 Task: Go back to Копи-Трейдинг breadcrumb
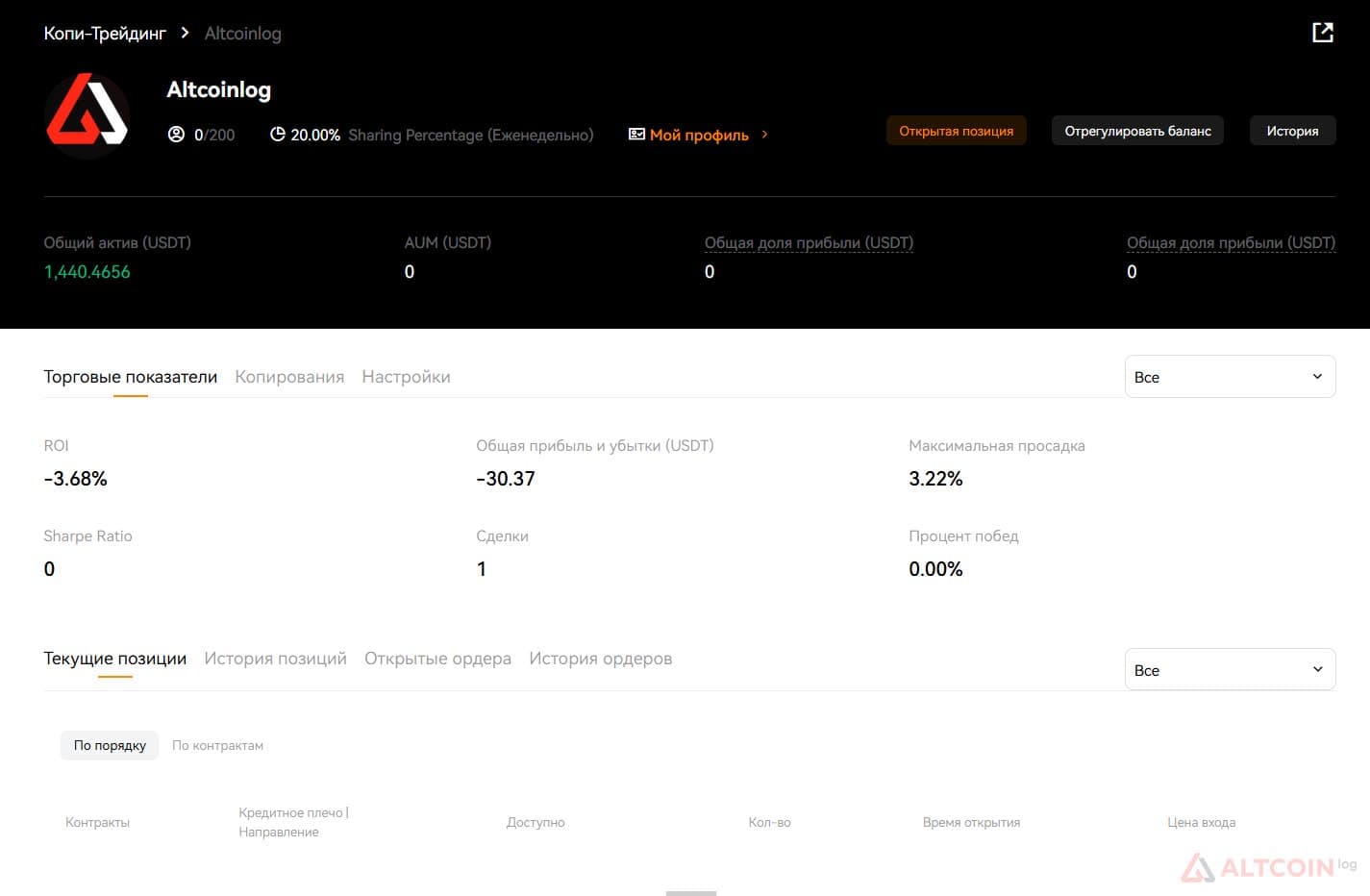[x=105, y=33]
